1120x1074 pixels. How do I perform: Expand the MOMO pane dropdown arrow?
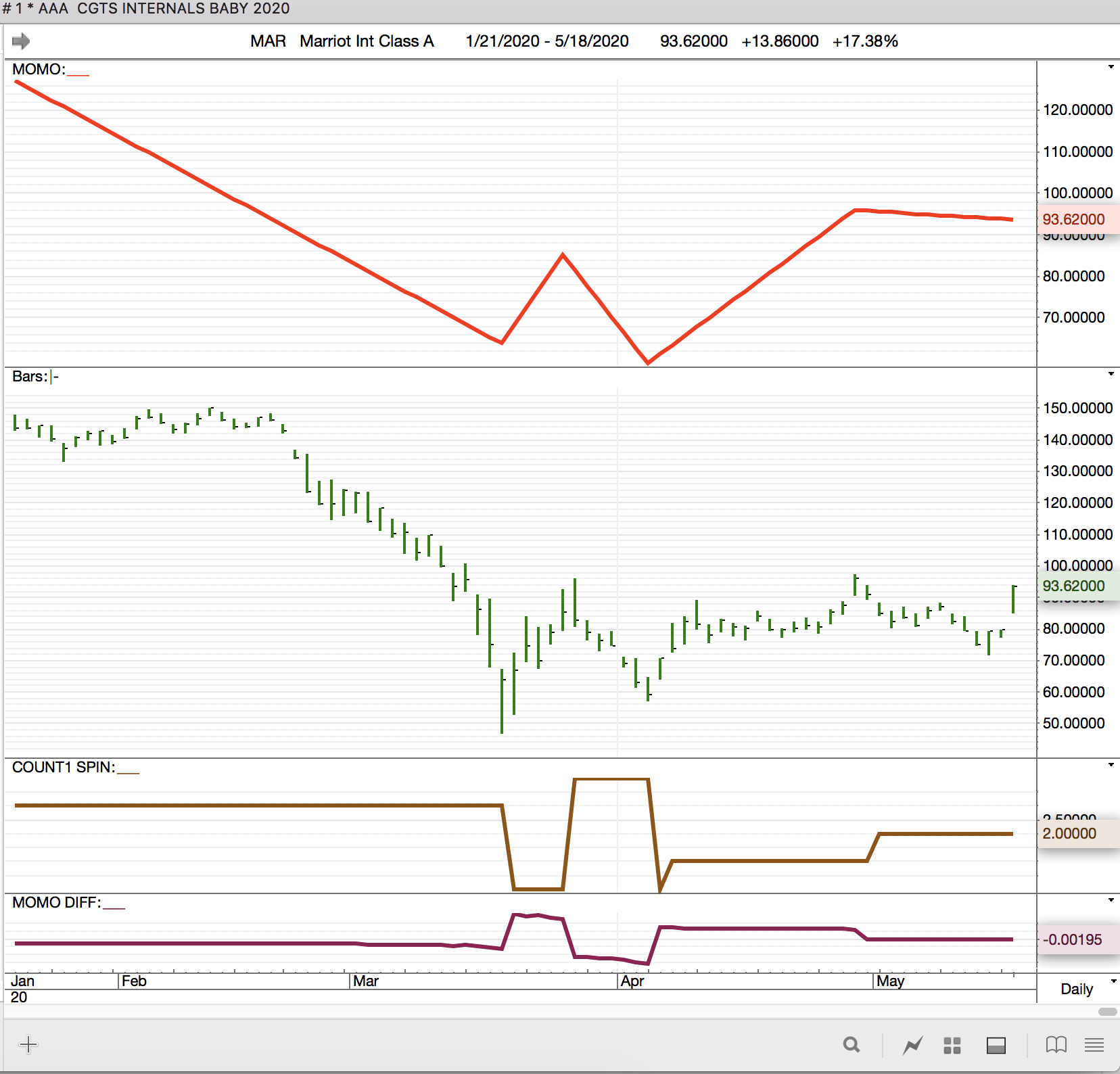pyautogui.click(x=1111, y=67)
